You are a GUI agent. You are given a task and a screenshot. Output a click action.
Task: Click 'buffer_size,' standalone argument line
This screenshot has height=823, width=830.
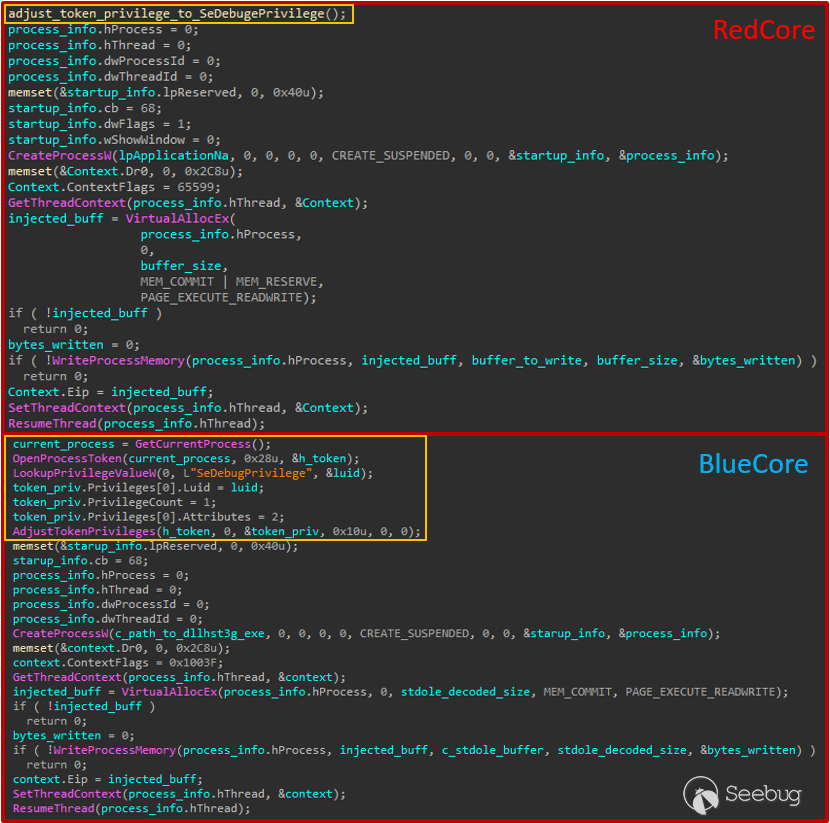184,266
